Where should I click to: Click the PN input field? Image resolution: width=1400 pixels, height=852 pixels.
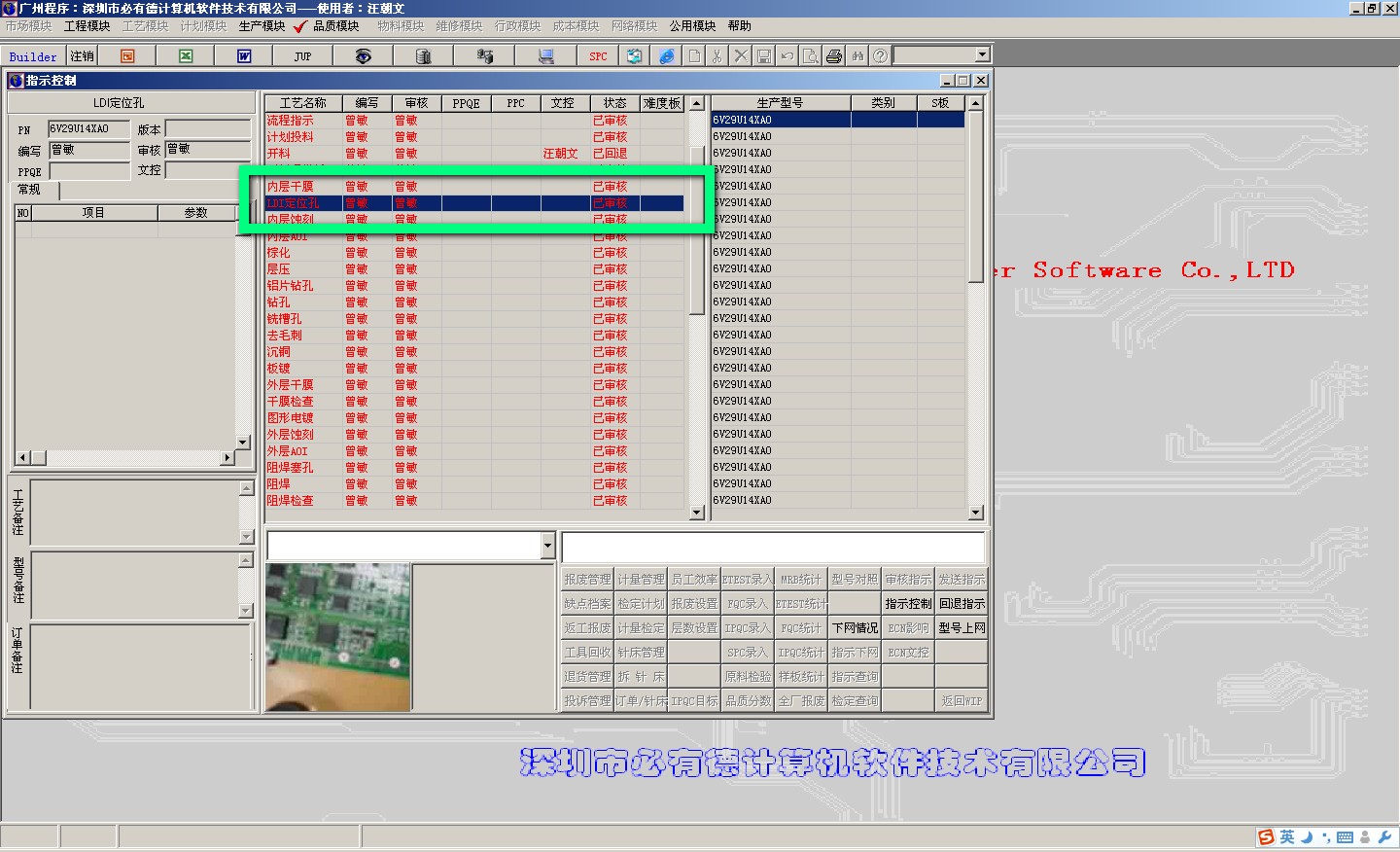[88, 128]
